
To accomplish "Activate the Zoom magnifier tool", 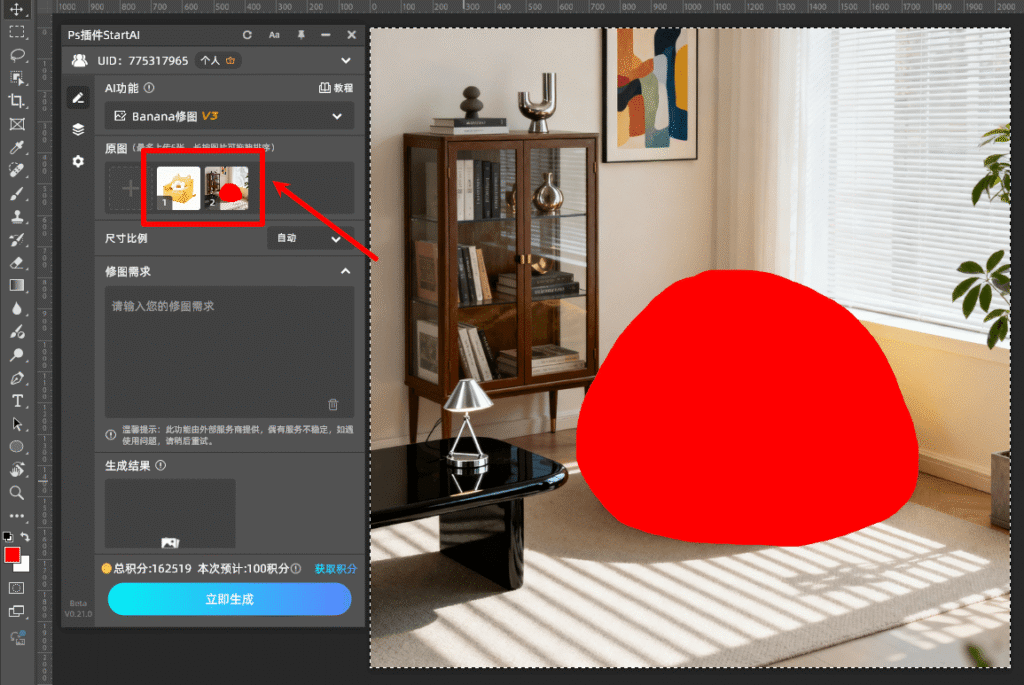I will pyautogui.click(x=17, y=493).
